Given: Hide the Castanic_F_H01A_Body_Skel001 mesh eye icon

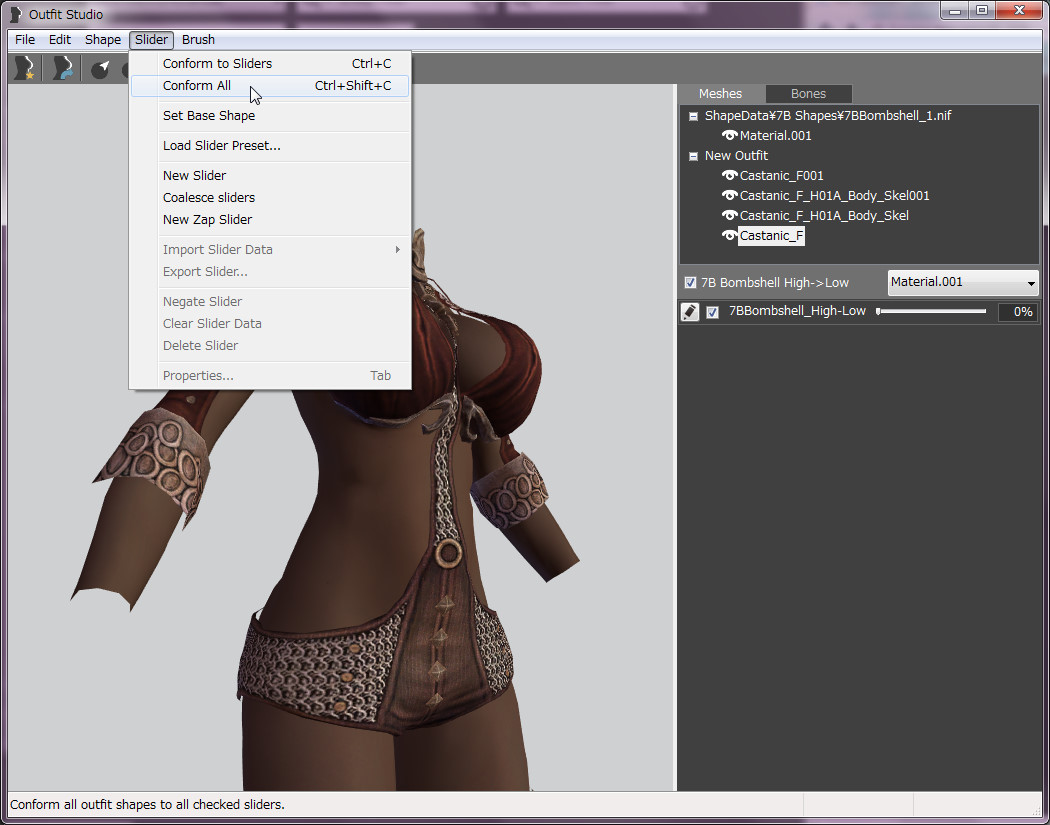Looking at the screenshot, I should pyautogui.click(x=729, y=196).
